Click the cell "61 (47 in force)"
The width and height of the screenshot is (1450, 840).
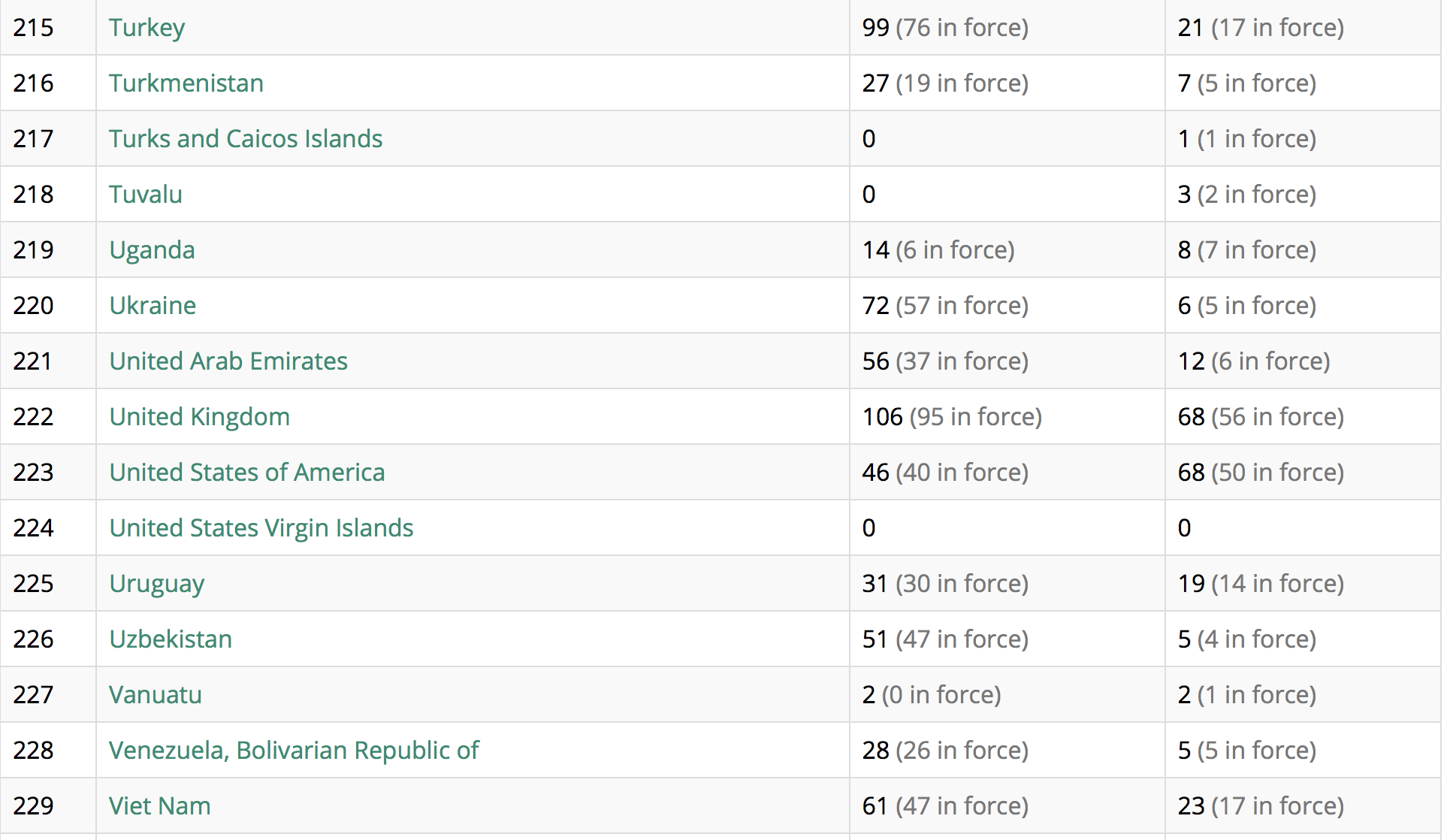tap(1007, 806)
